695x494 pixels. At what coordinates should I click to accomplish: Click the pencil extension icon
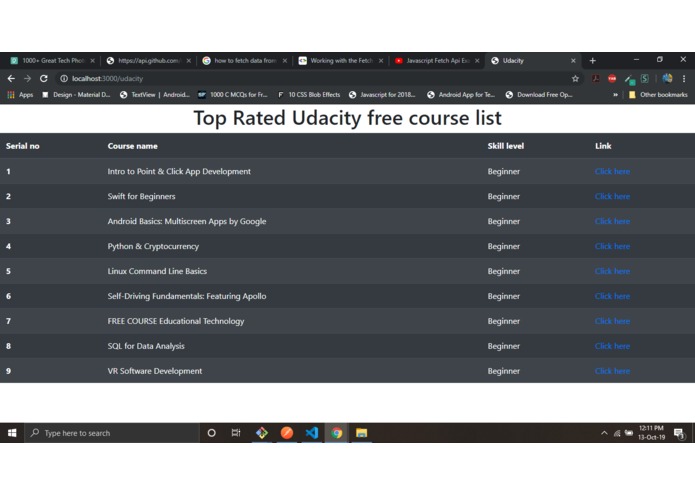point(629,79)
